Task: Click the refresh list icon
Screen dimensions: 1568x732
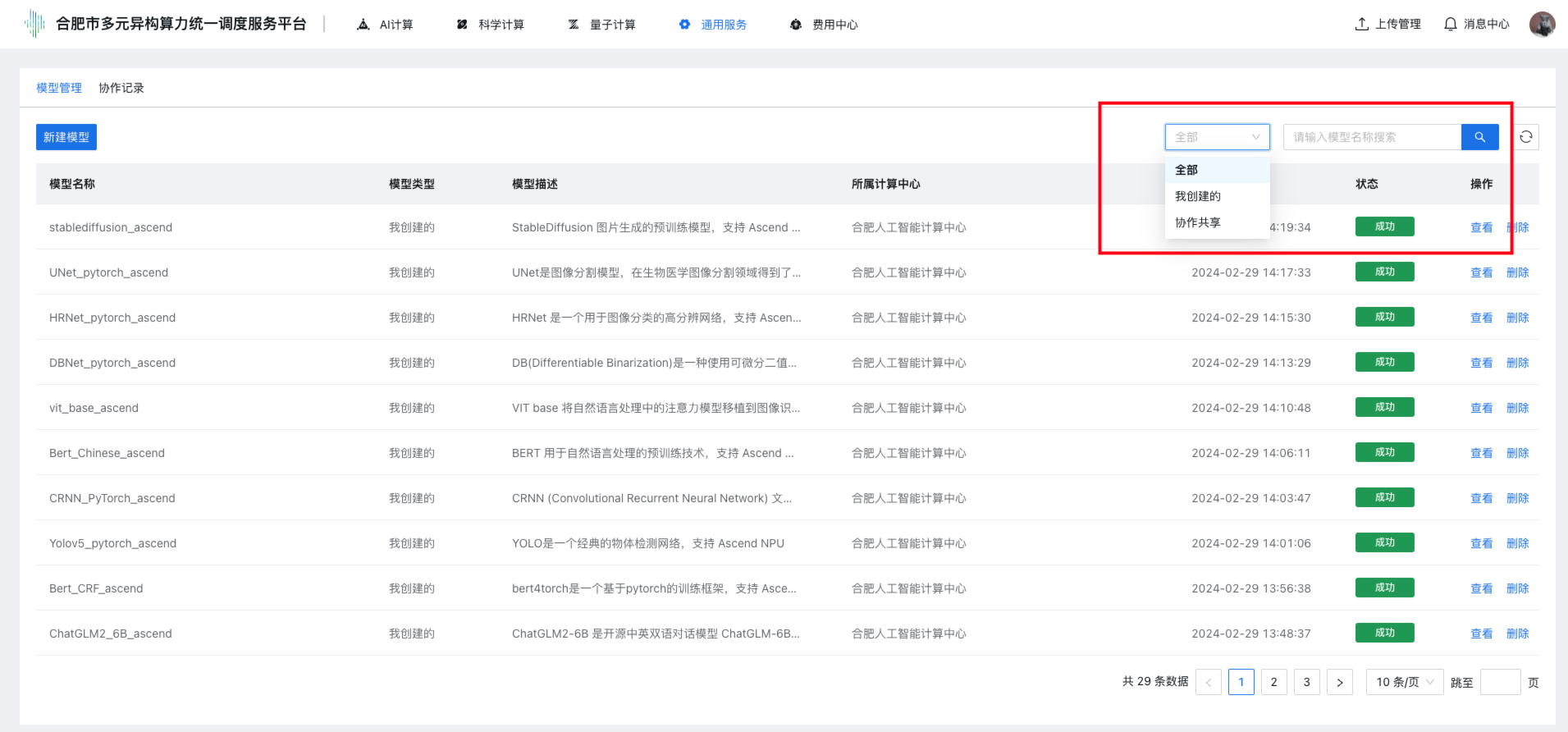Action: pos(1525,137)
